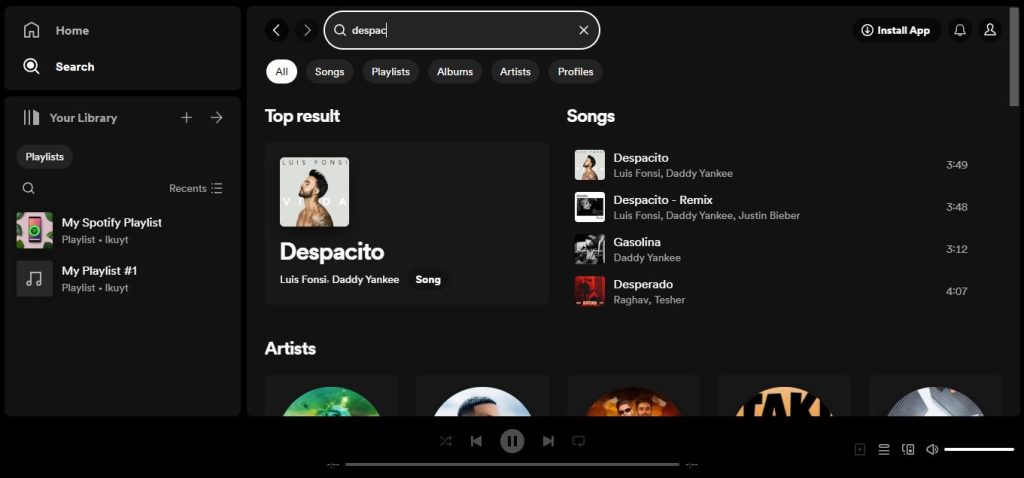Open Tesher artist link under Desperado

click(667, 300)
